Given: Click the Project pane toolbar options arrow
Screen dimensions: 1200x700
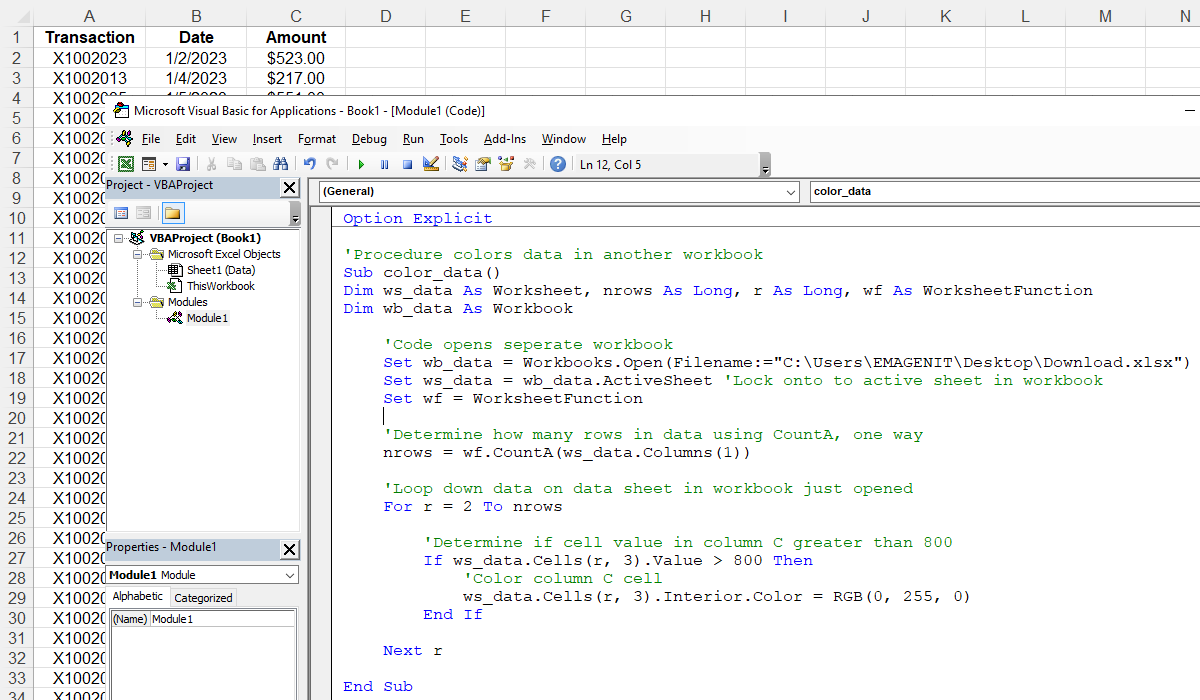Looking at the screenshot, I should [295, 214].
